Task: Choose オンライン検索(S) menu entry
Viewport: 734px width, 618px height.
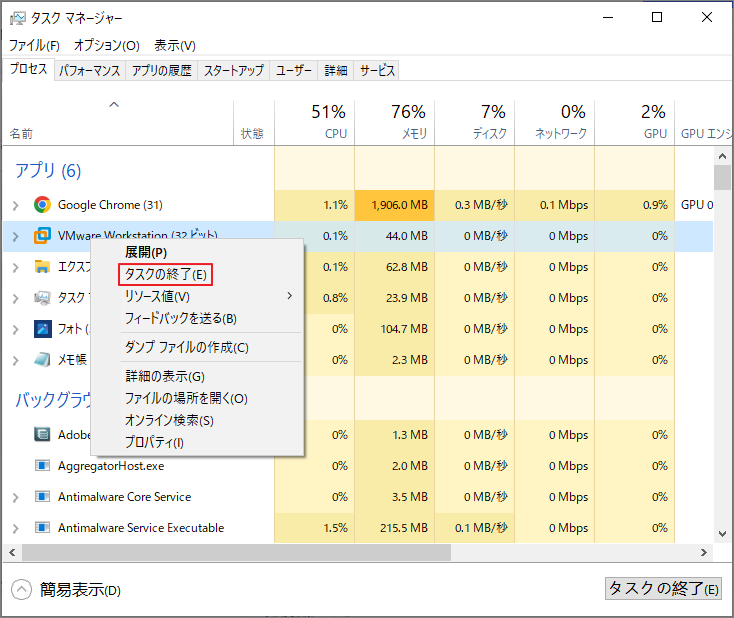Action: pyautogui.click(x=198, y=420)
